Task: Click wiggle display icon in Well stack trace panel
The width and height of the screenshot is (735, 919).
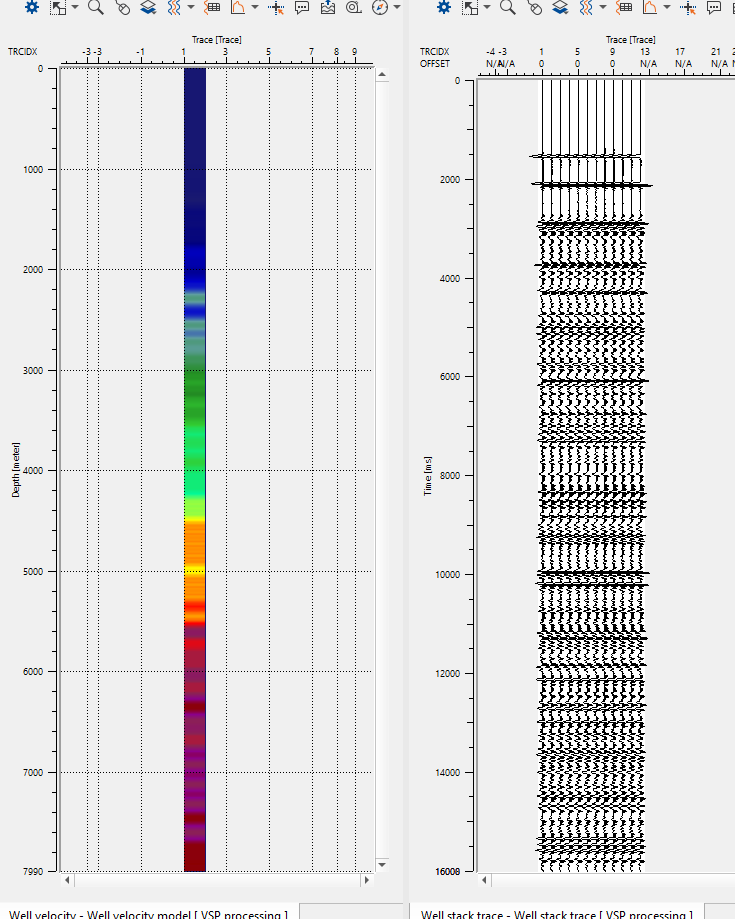Action: point(586,8)
